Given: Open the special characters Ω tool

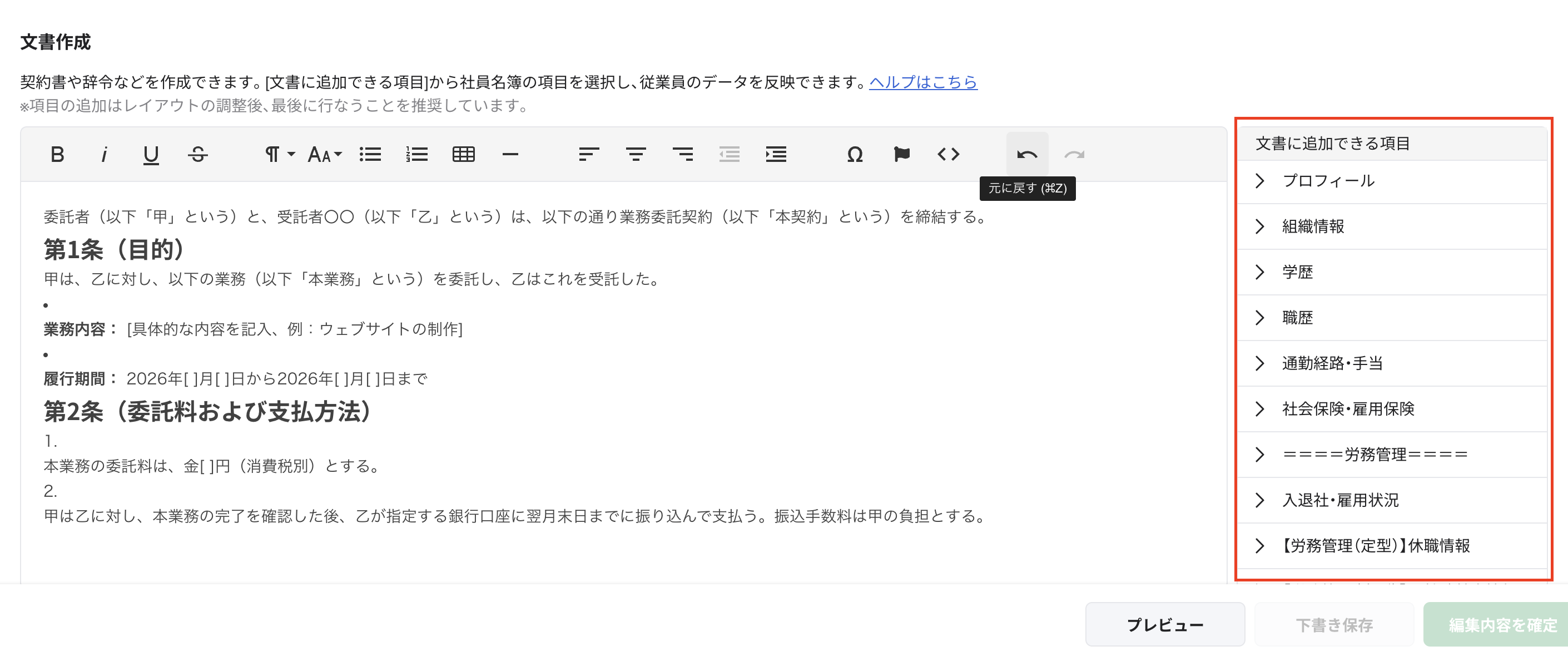Looking at the screenshot, I should [x=855, y=154].
